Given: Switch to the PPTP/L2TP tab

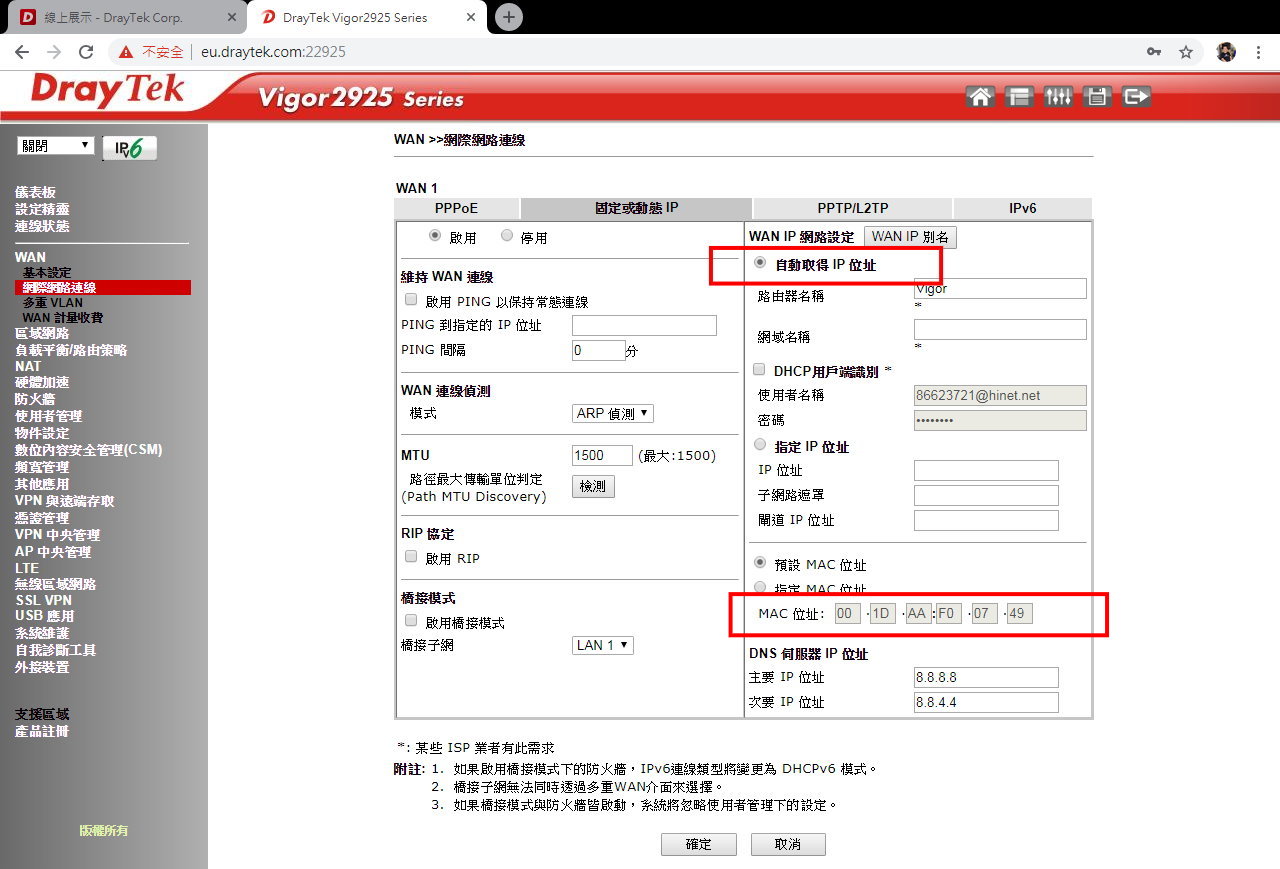Looking at the screenshot, I should tap(852, 208).
